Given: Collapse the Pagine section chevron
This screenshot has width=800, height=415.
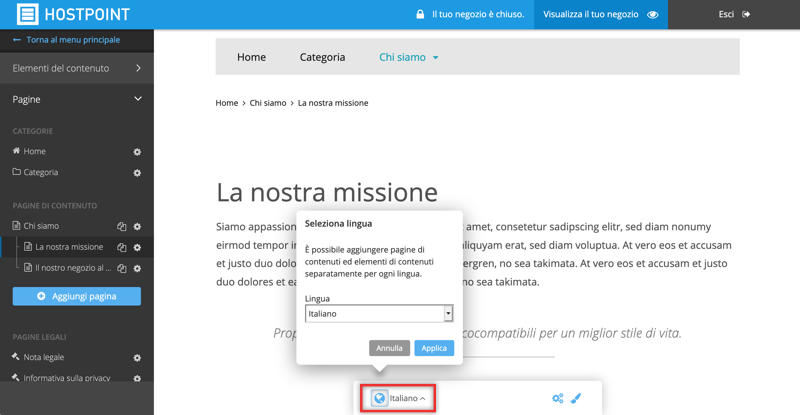Looking at the screenshot, I should [138, 99].
